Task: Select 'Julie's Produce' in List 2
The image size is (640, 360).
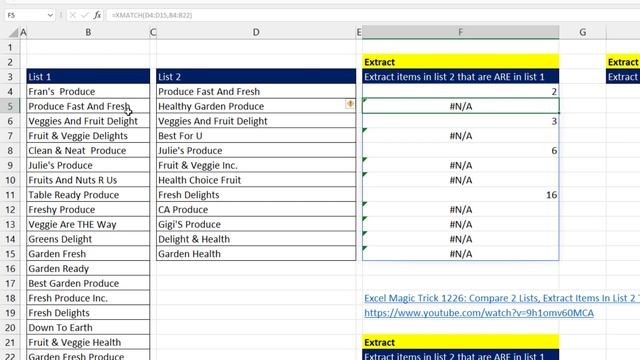Action: [256, 150]
